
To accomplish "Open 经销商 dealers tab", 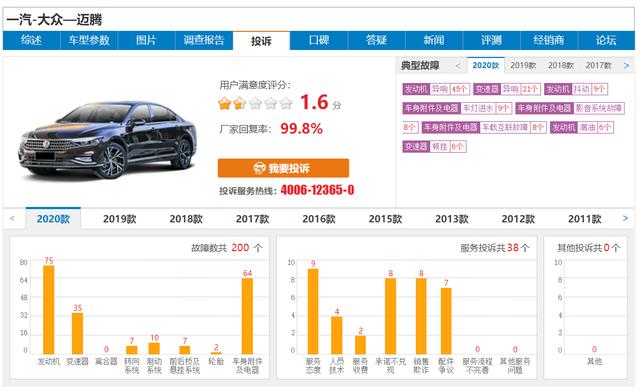I will coord(549,40).
